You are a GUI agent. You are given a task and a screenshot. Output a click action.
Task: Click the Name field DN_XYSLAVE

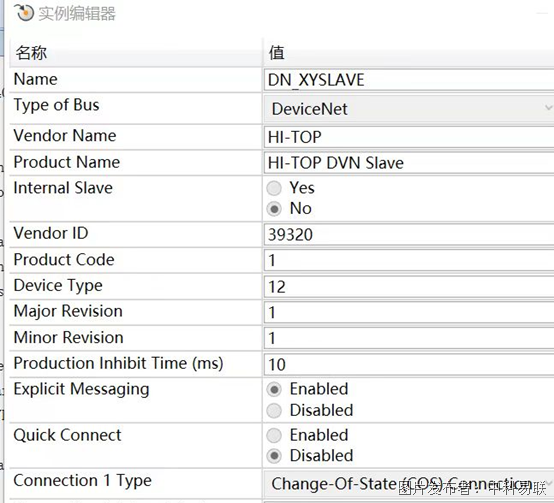point(409,80)
